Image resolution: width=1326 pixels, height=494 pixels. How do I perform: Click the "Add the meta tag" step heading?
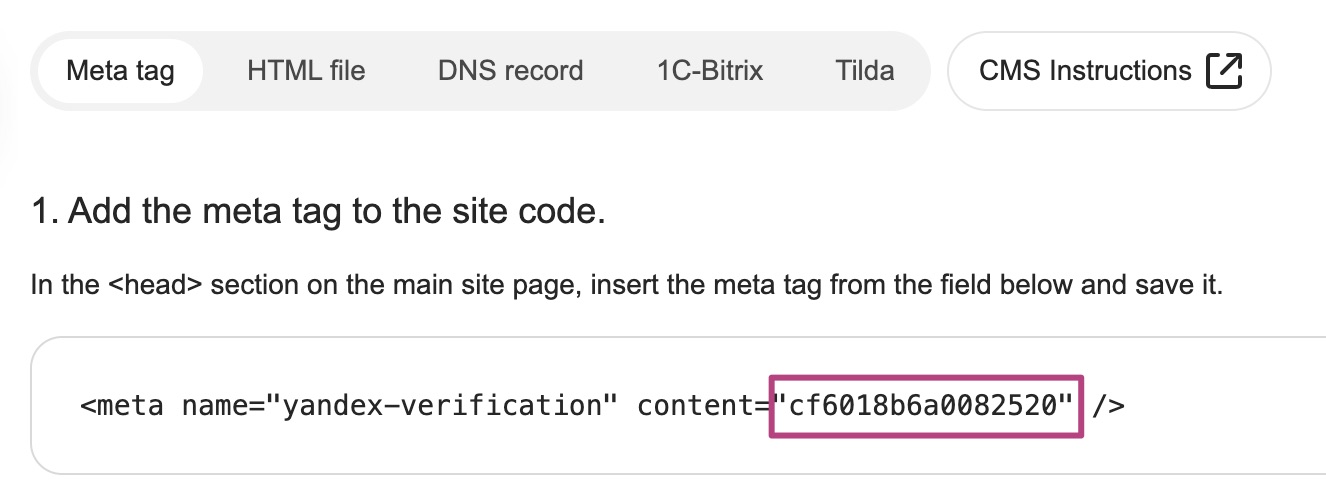(240, 213)
